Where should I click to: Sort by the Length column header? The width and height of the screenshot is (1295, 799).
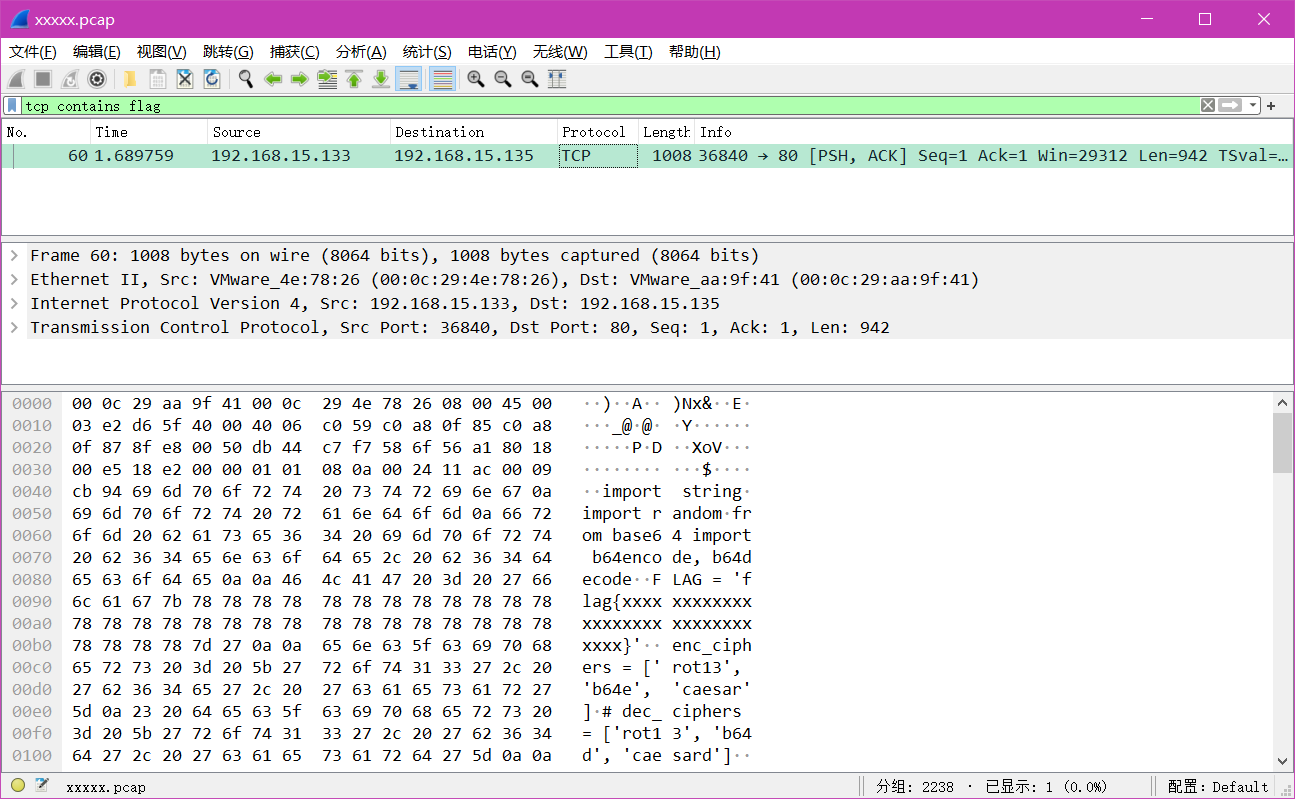pos(667,132)
